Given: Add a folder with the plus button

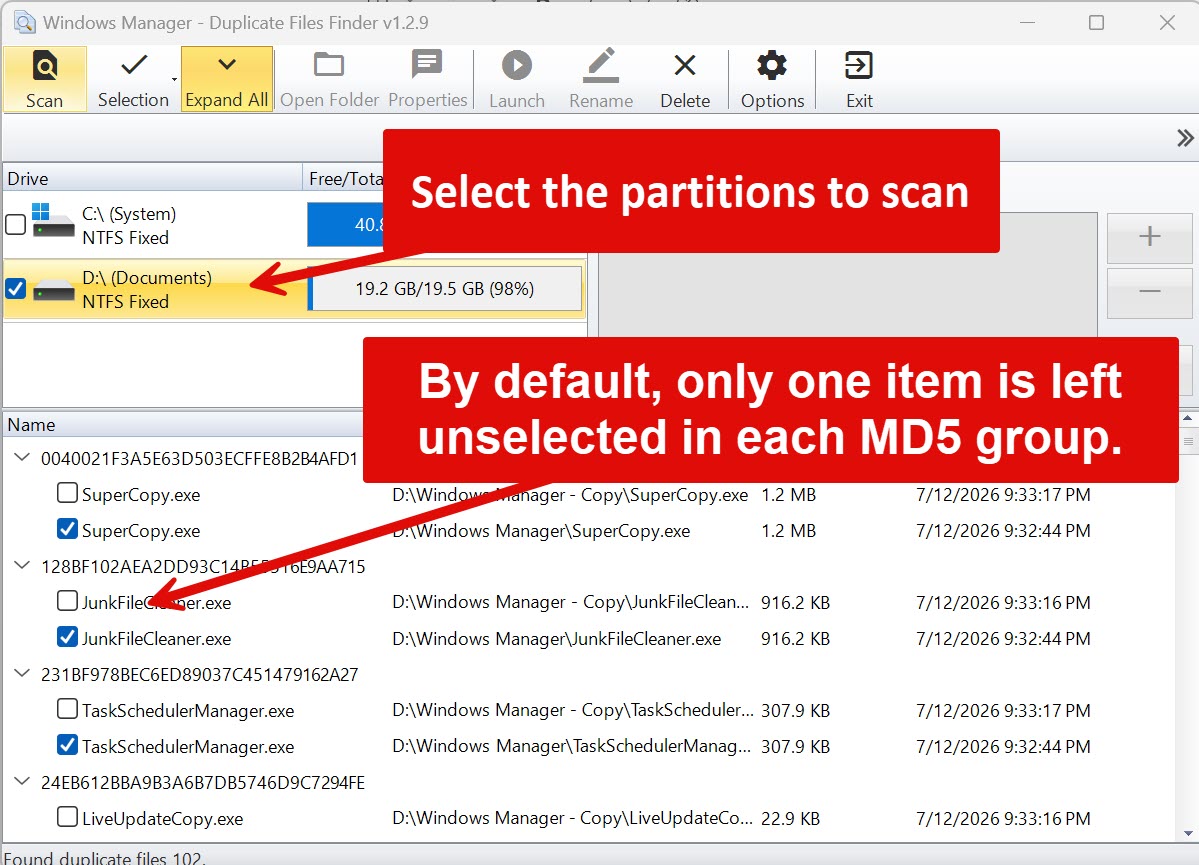Looking at the screenshot, I should tap(1149, 236).
